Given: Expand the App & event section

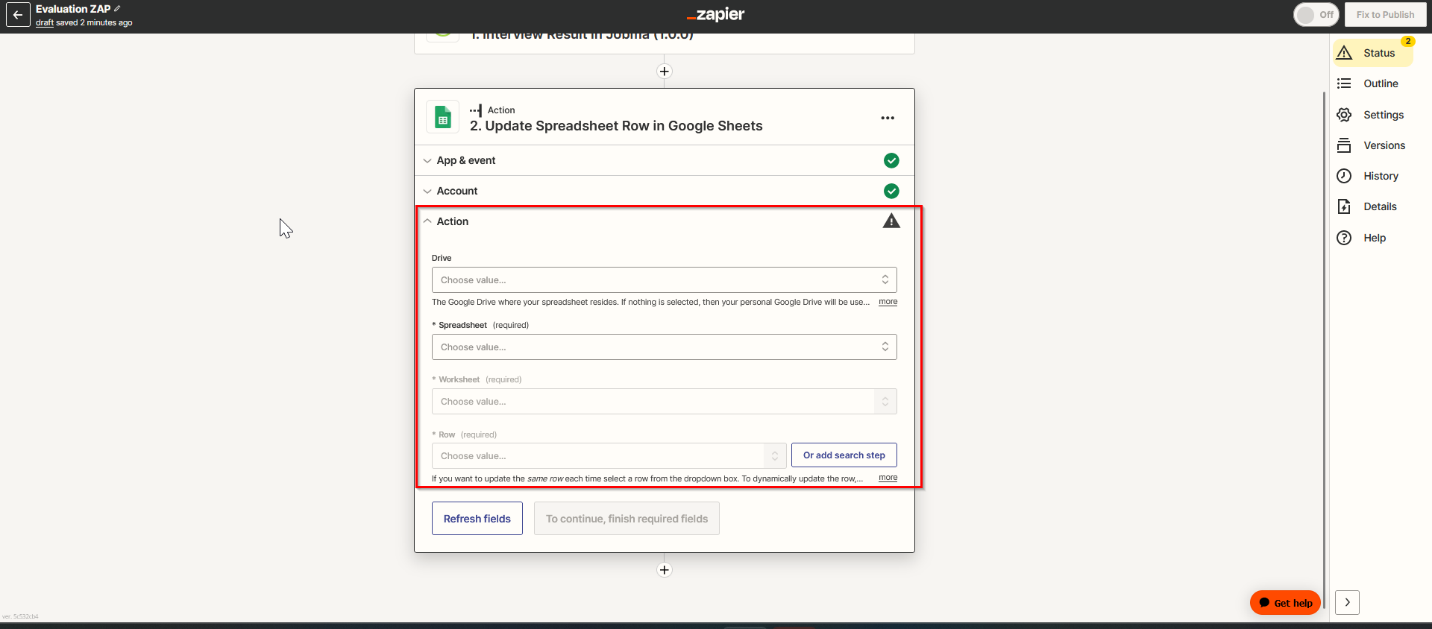Looking at the screenshot, I should point(664,160).
